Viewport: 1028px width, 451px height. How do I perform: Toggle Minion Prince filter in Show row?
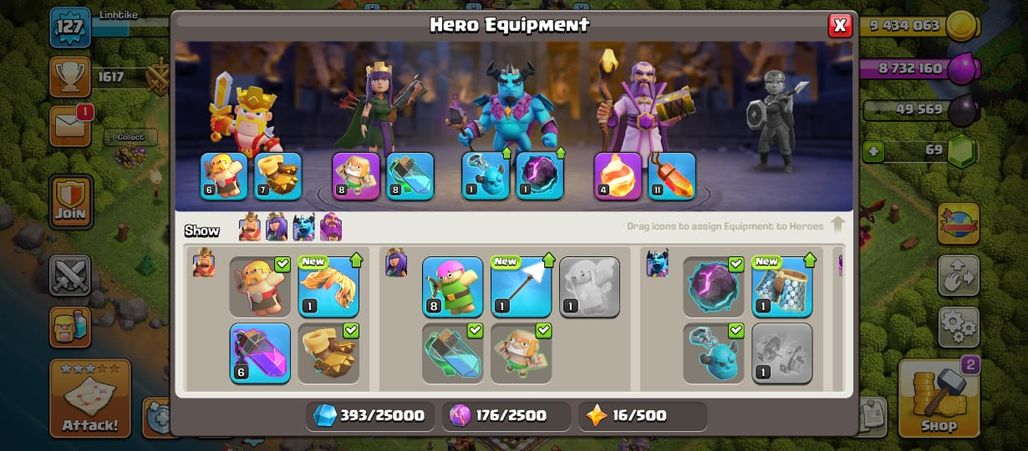304,227
